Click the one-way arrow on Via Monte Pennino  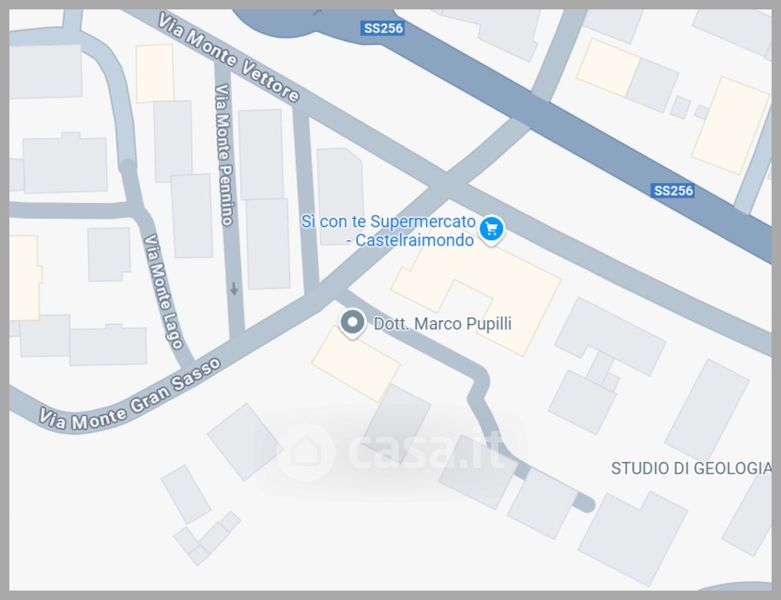(234, 288)
